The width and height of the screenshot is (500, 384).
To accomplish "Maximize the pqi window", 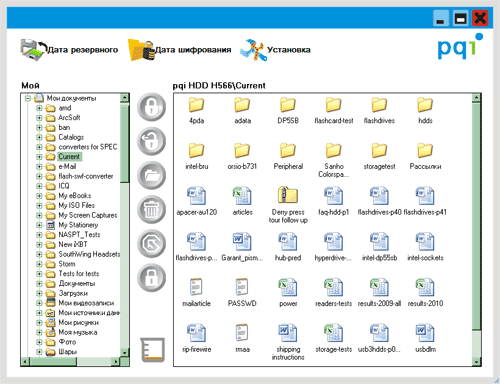I will tap(461, 18).
